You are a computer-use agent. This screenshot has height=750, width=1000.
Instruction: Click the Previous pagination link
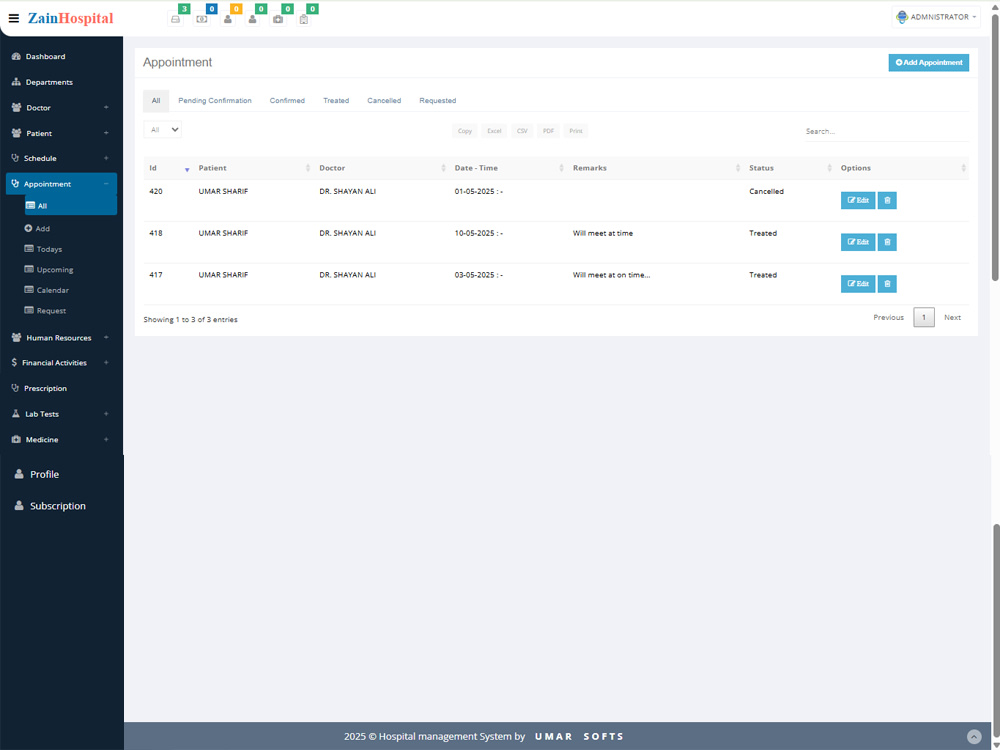(888, 318)
